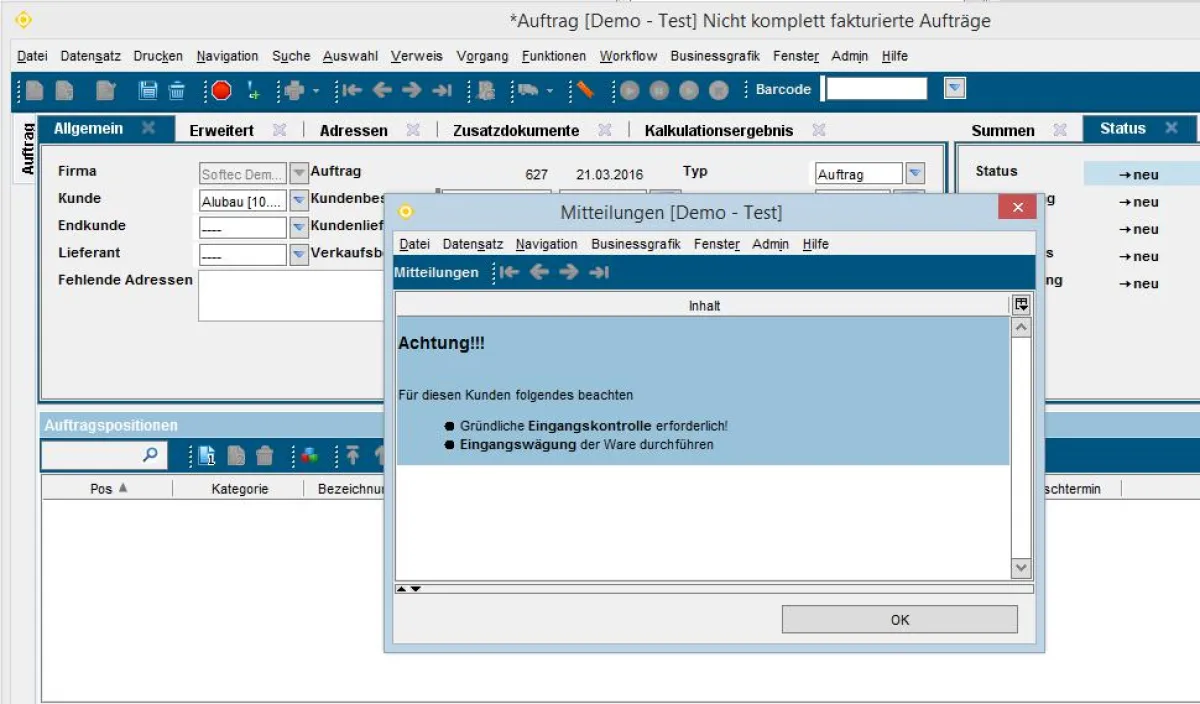Open the Workflow menu
1200x704 pixels.
click(x=628, y=56)
